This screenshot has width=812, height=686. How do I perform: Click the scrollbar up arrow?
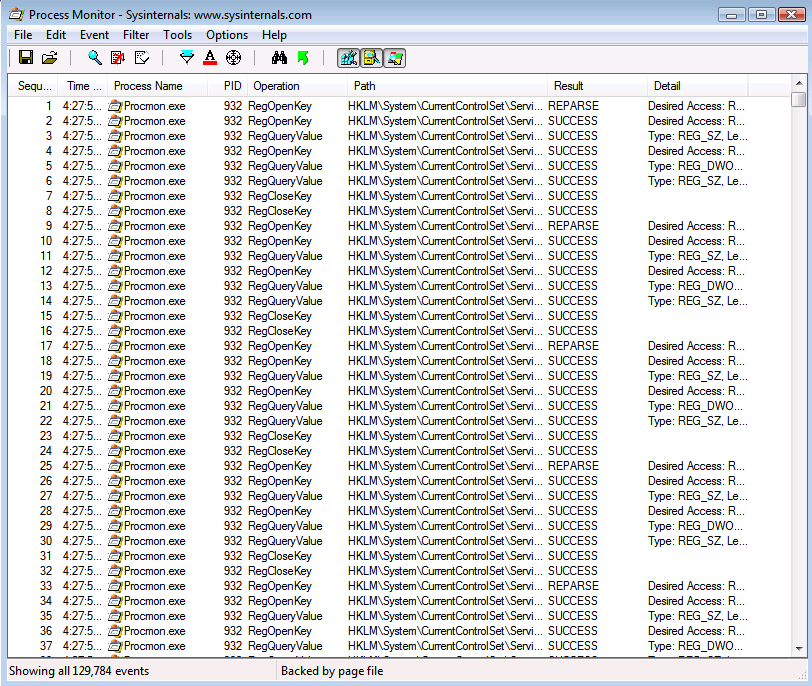(x=799, y=83)
